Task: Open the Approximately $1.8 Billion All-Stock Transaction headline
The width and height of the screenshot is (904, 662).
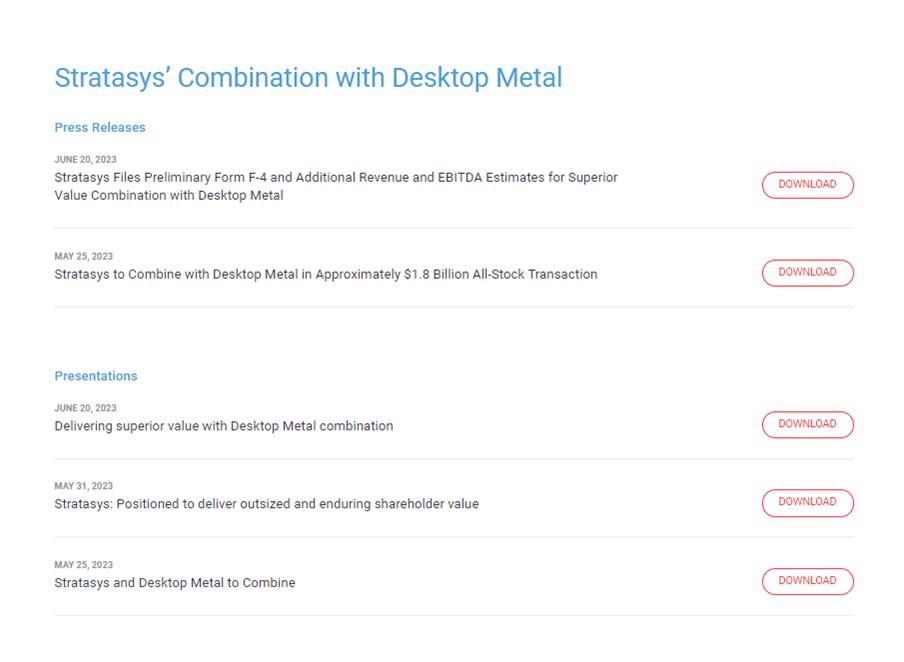Action: click(325, 274)
